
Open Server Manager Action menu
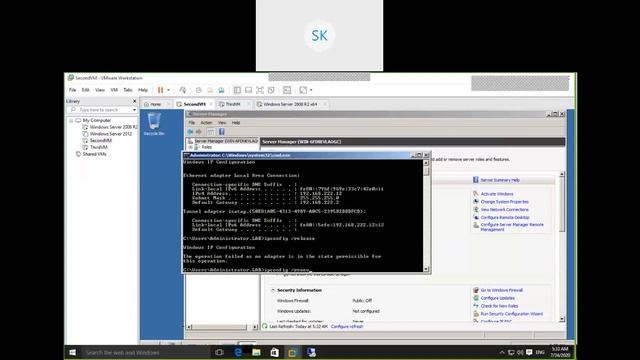(206, 123)
